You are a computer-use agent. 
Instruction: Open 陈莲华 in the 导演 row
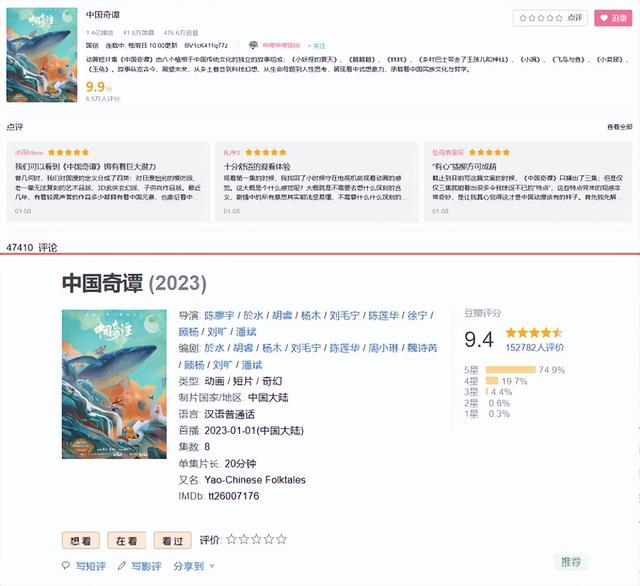click(384, 315)
